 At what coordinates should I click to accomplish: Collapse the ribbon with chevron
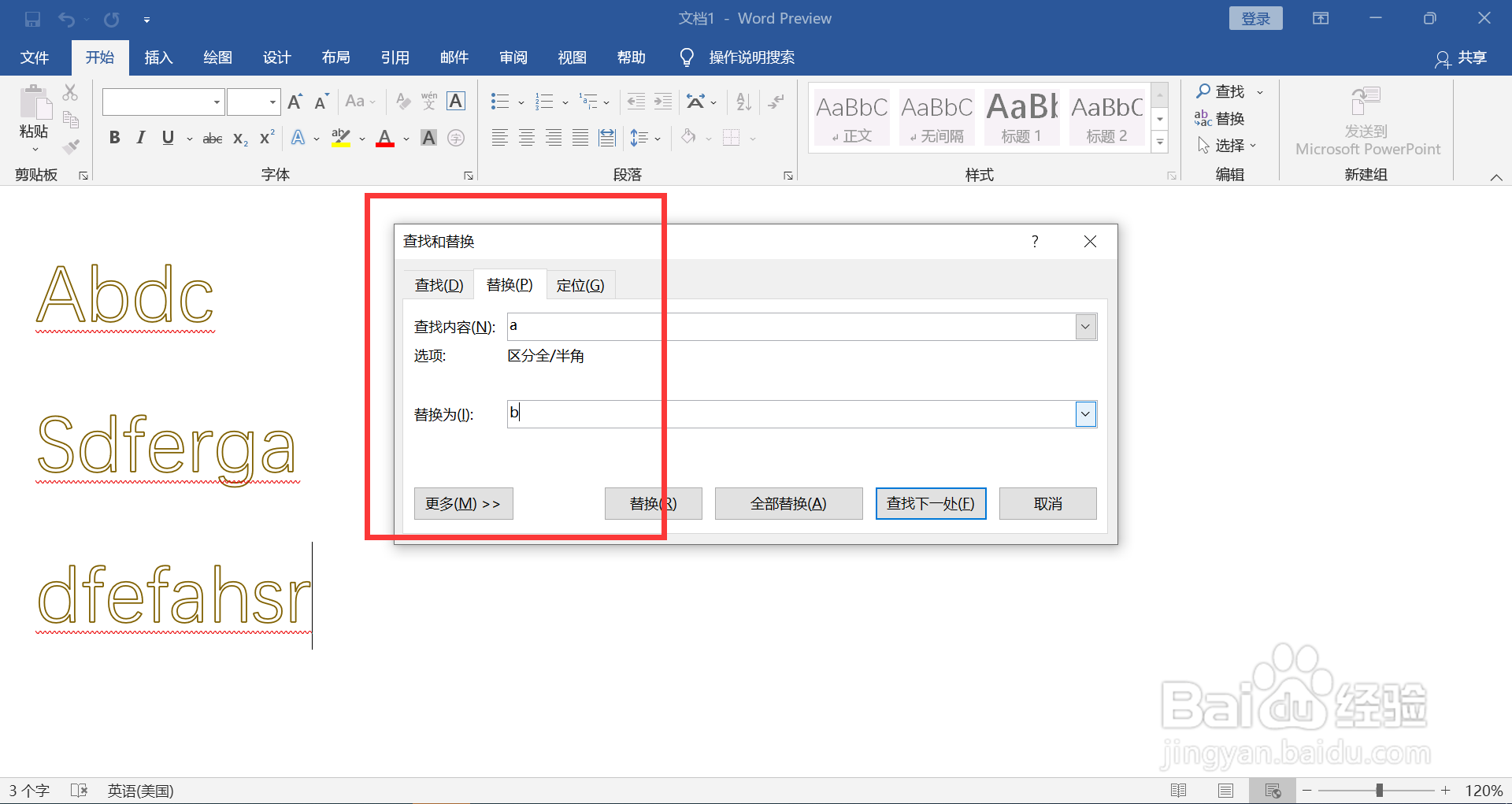coord(1496,177)
